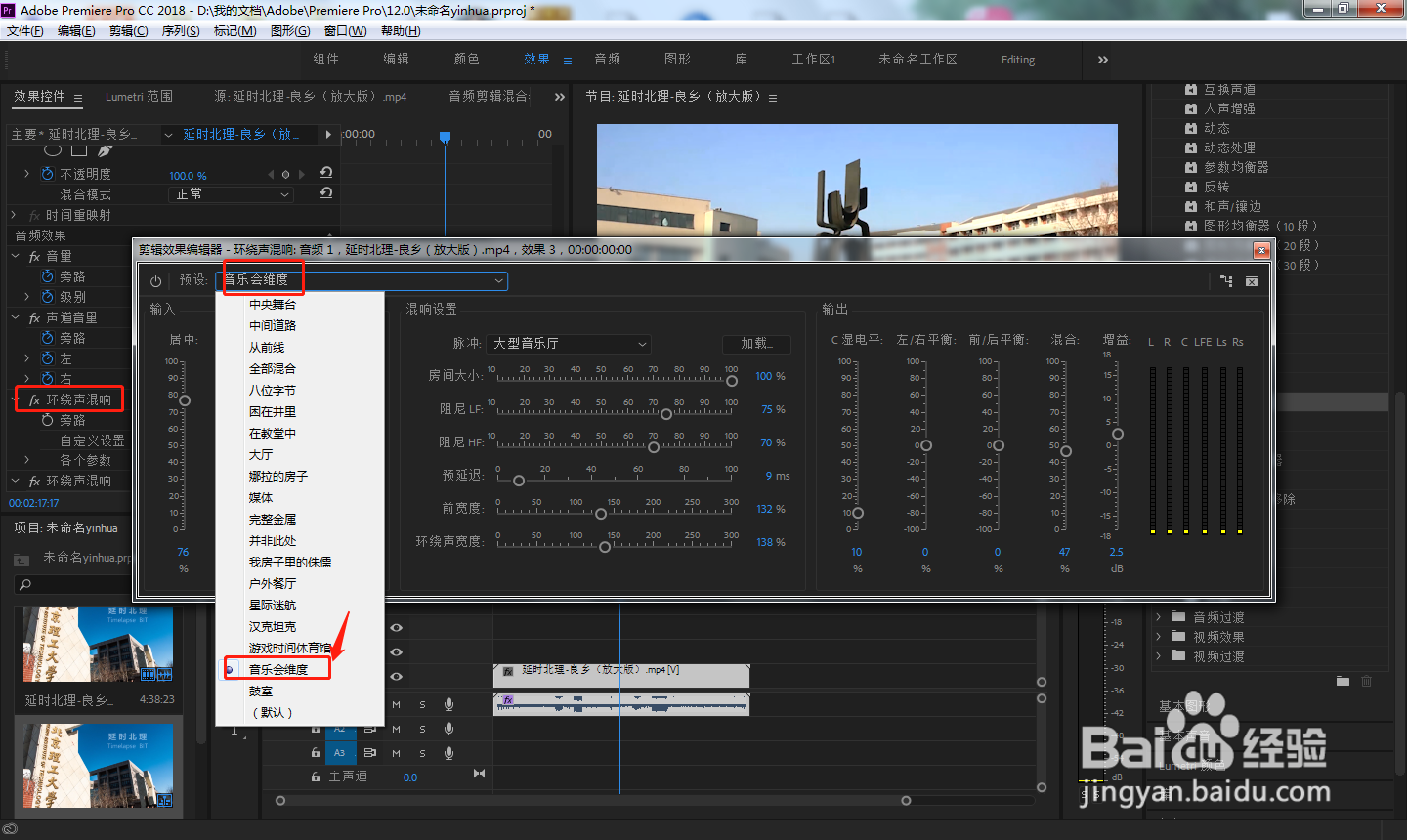This screenshot has height=840, width=1407.
Task: Switch to the Editing workspace
Action: [x=1018, y=60]
